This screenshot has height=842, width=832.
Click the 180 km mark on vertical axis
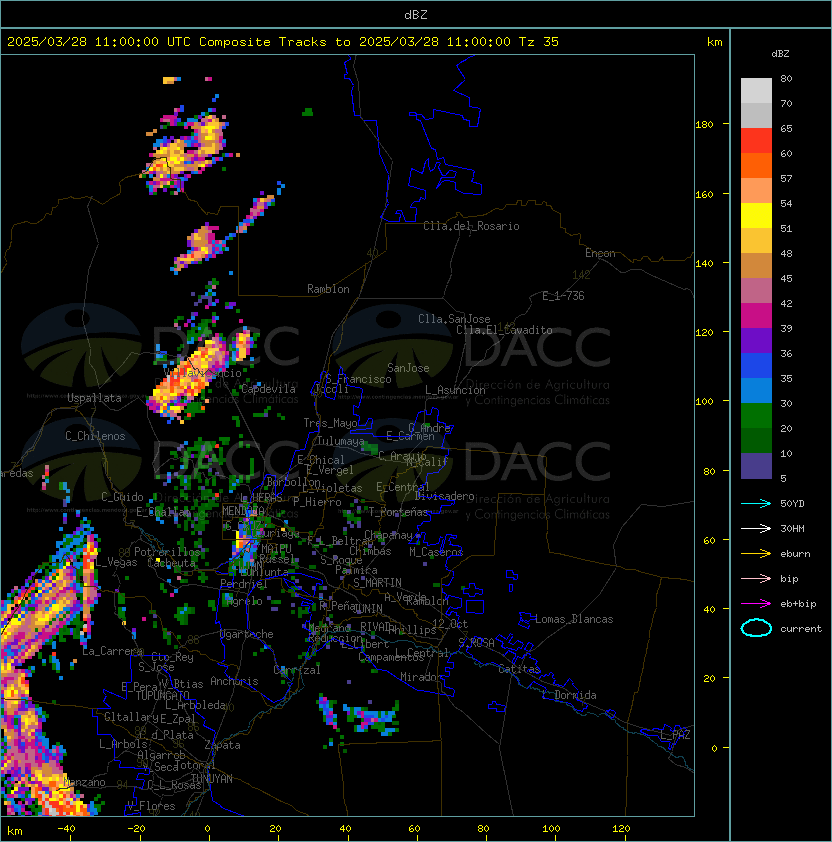point(704,125)
